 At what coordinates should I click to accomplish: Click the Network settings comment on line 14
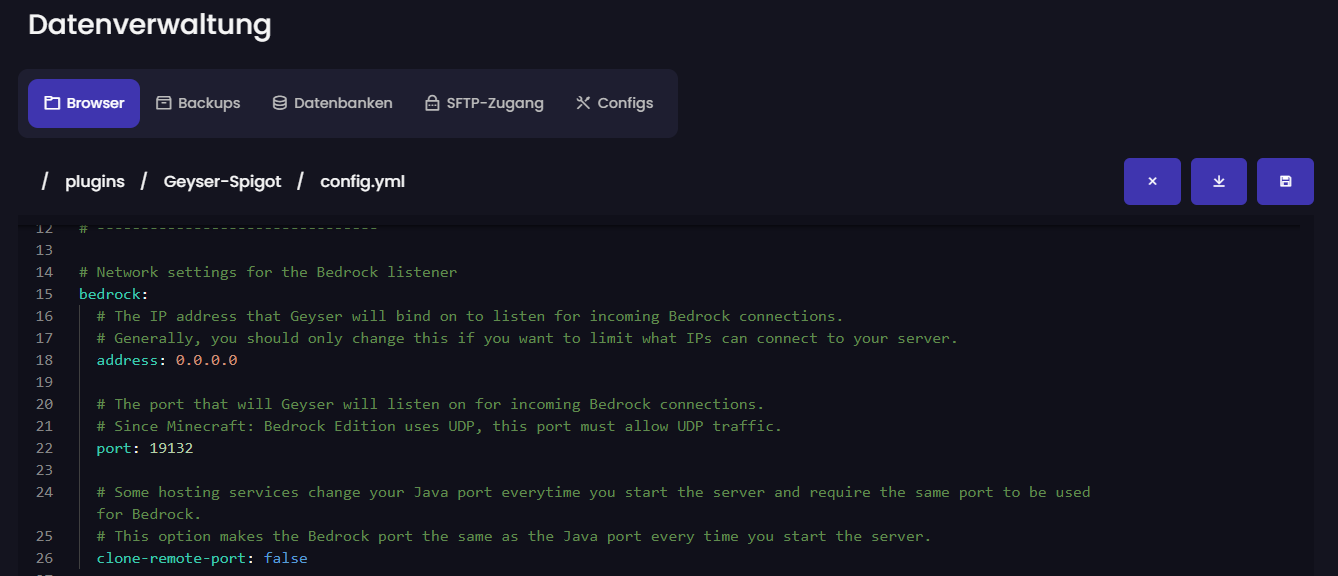pos(268,272)
